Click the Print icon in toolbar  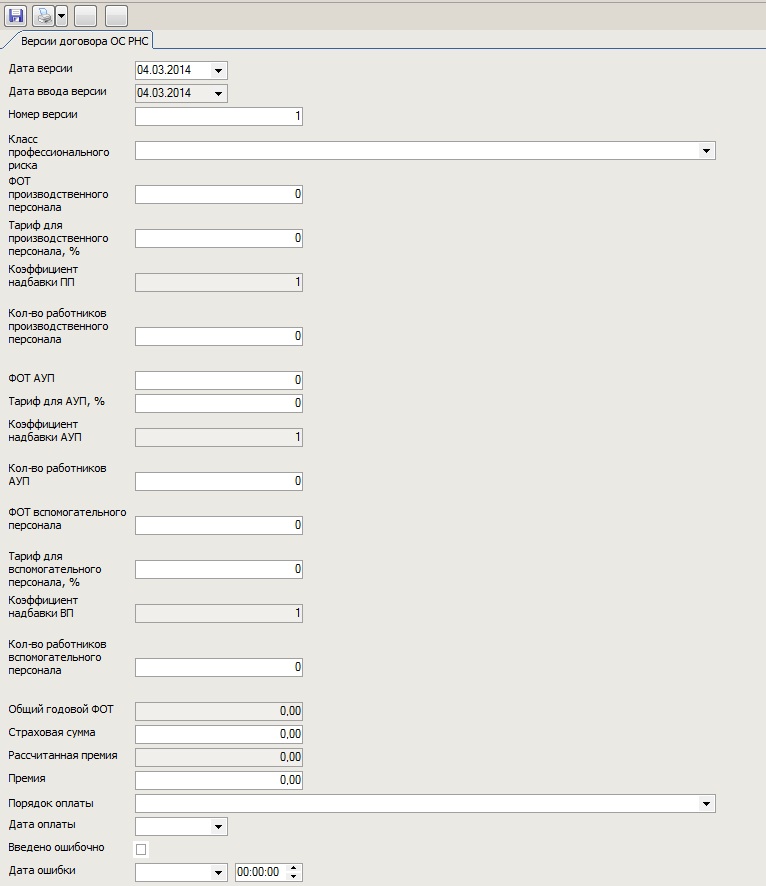43,16
